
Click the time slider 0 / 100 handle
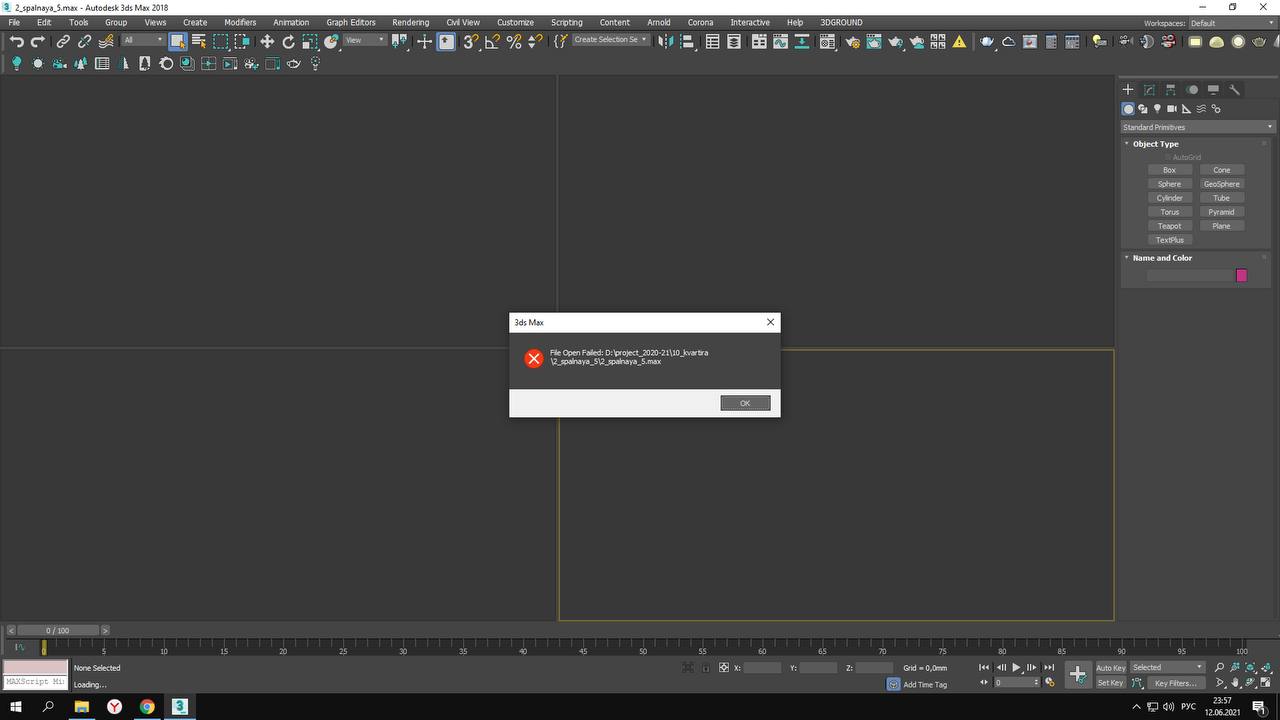tap(57, 631)
